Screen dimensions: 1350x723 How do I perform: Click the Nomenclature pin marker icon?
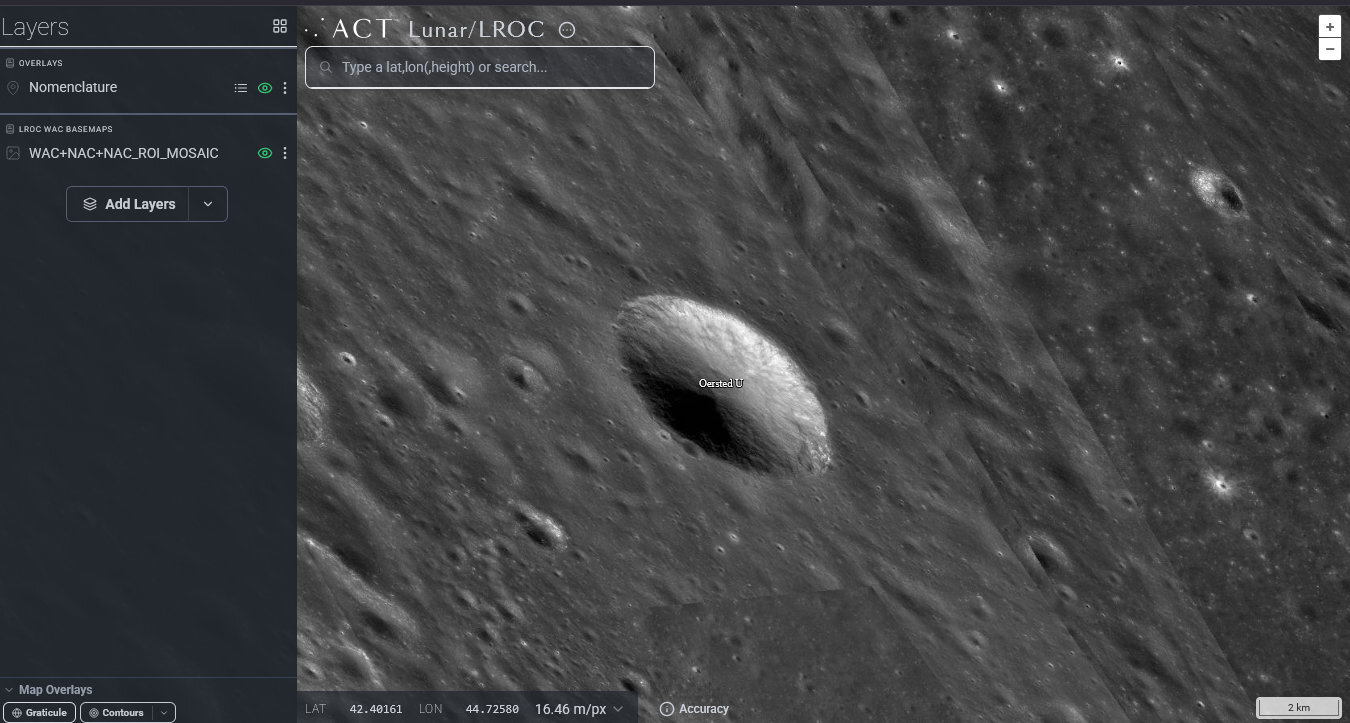click(13, 88)
